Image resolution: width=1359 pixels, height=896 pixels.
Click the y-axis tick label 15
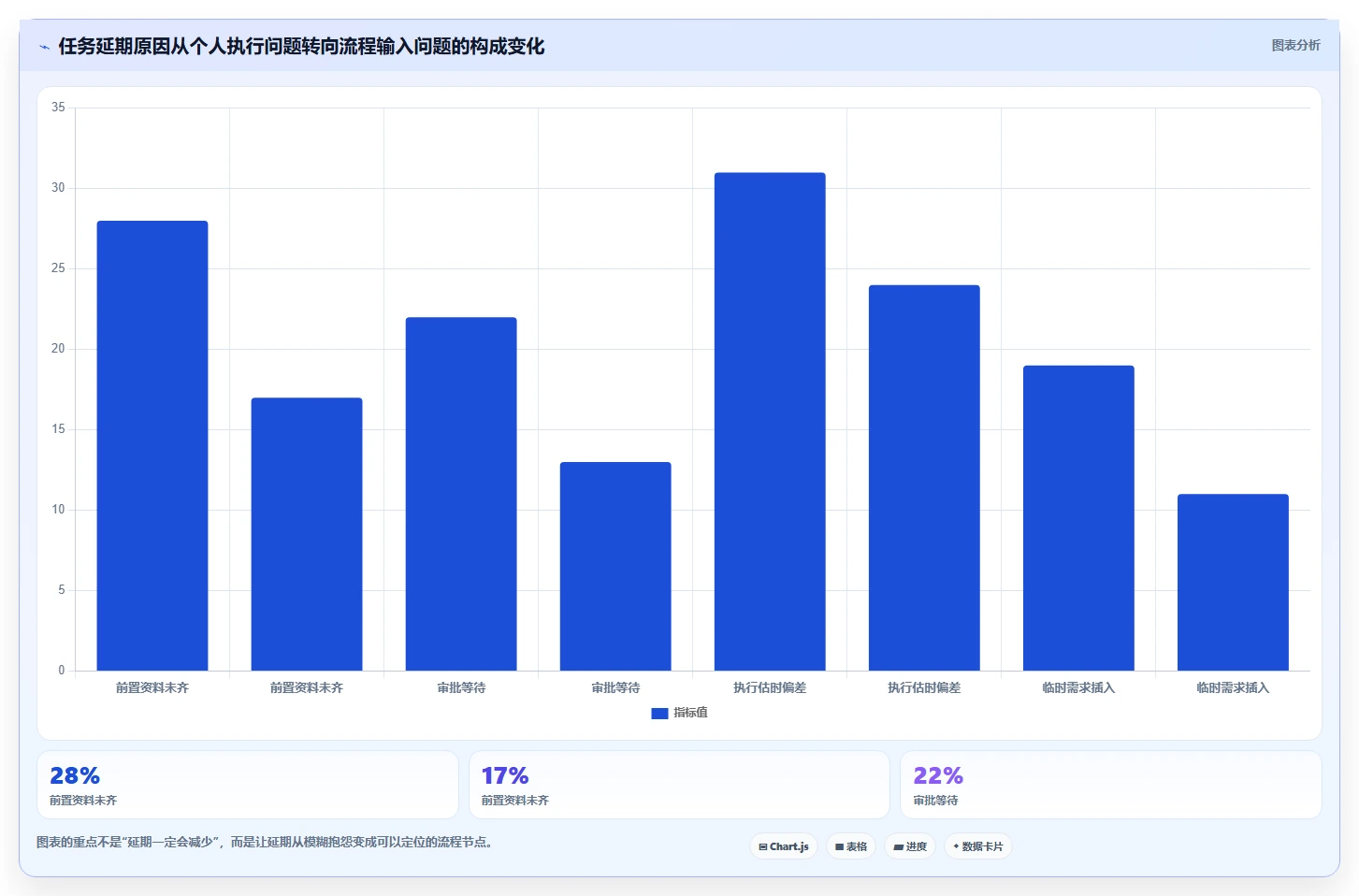(58, 429)
